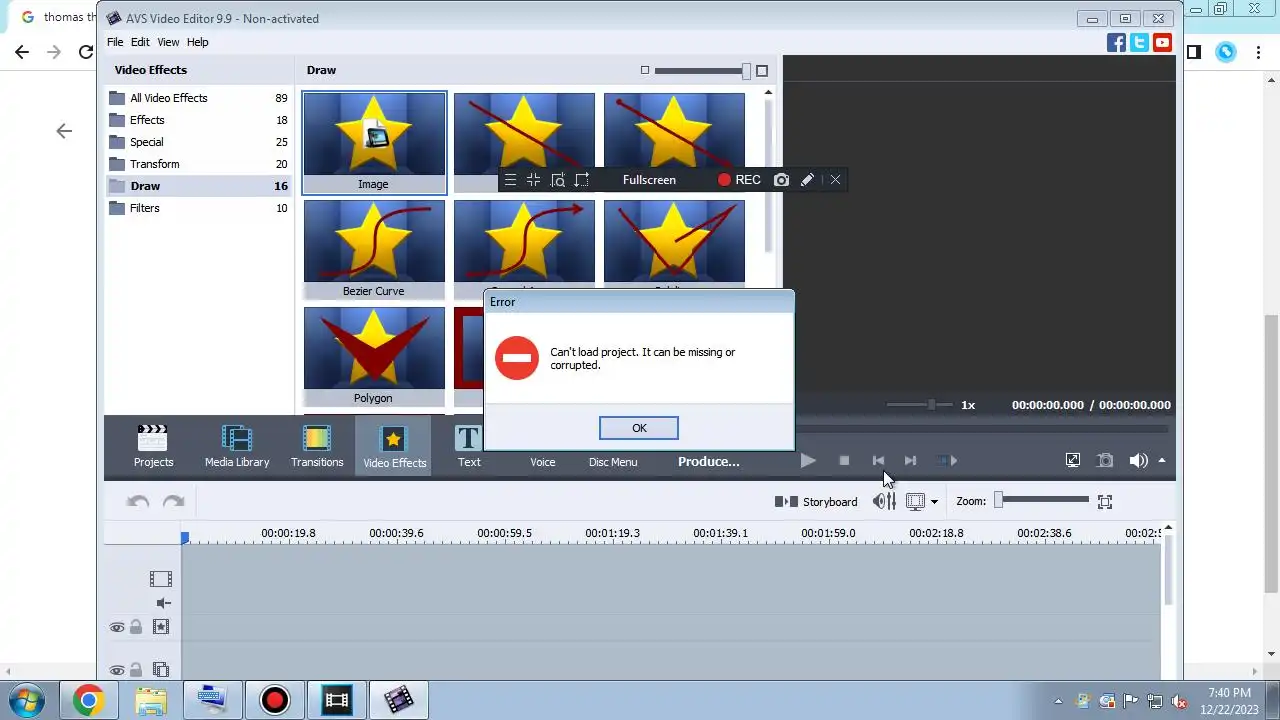Open Chrome from the Windows taskbar
The height and width of the screenshot is (720, 1280).
[88, 701]
